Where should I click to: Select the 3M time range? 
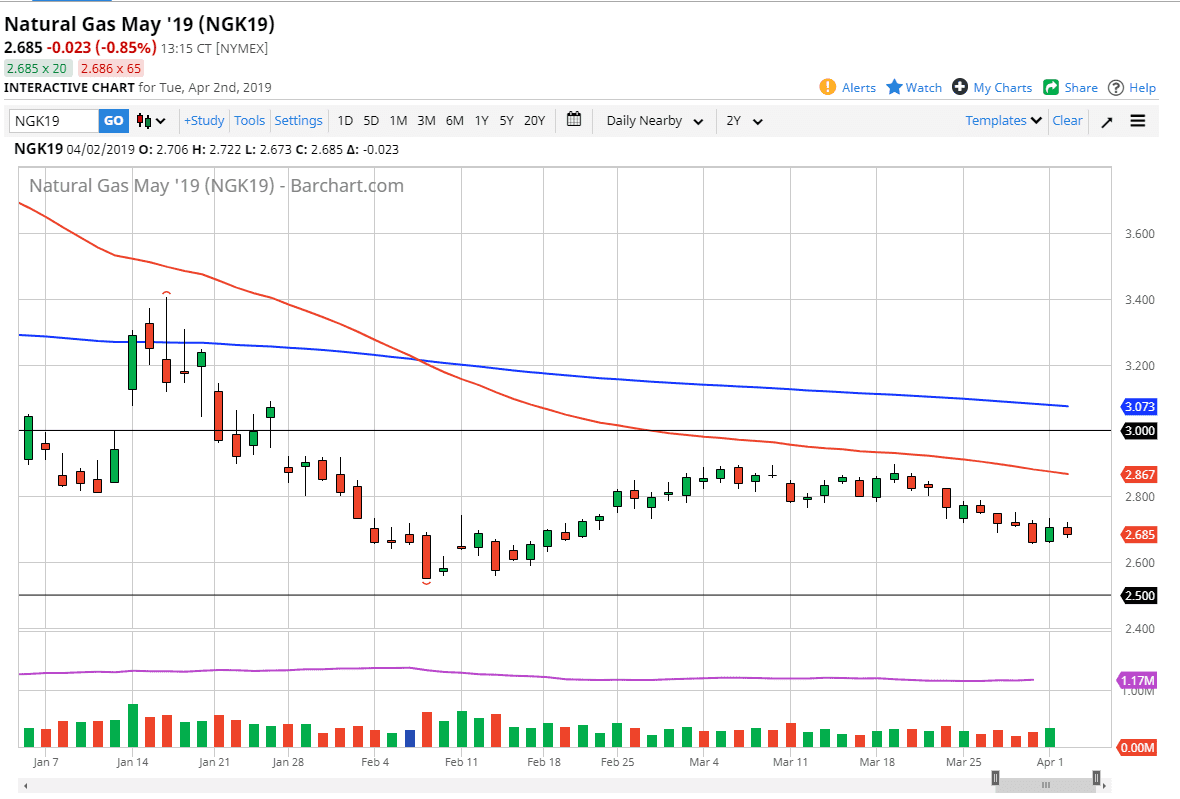coord(426,121)
